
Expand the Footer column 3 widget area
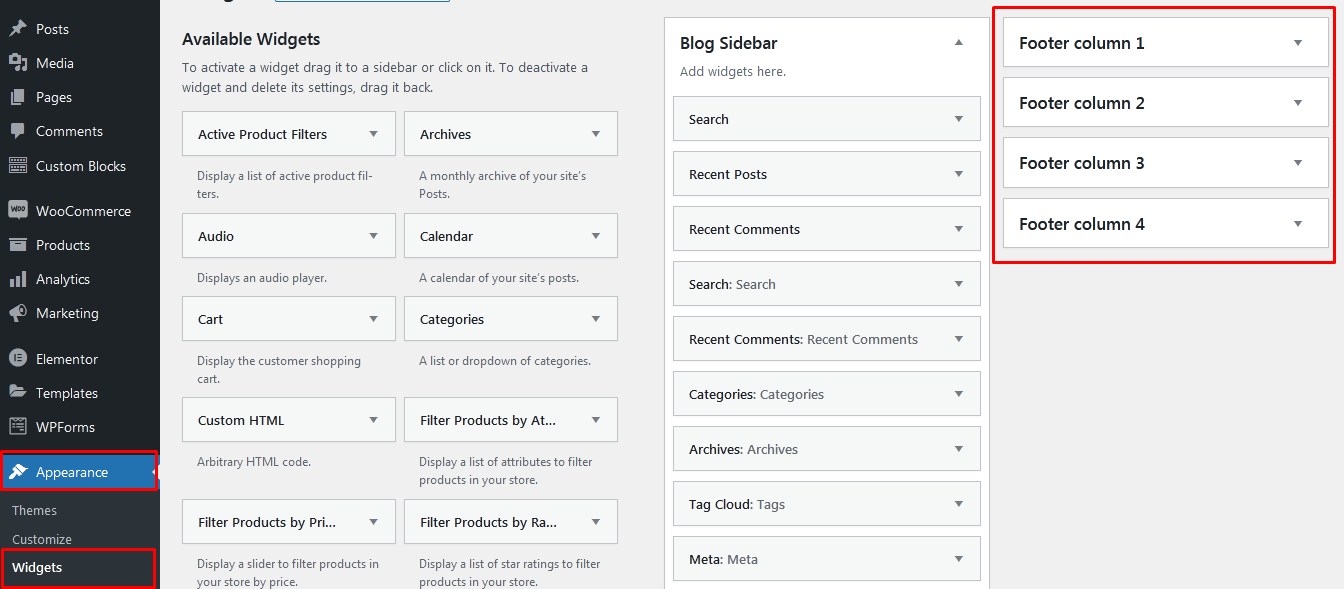tap(1298, 163)
